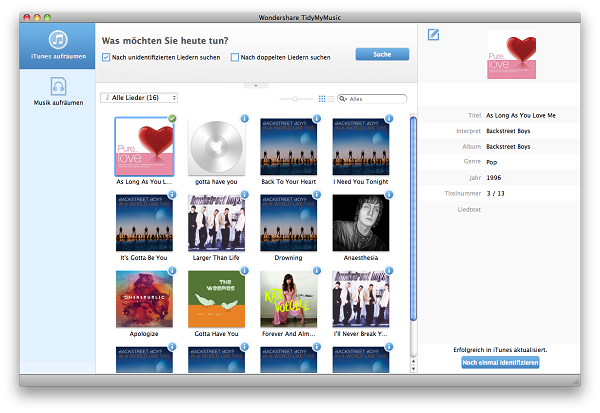The width and height of the screenshot is (600, 413).
Task: Click info icon on gotta have you
Action: coord(245,119)
